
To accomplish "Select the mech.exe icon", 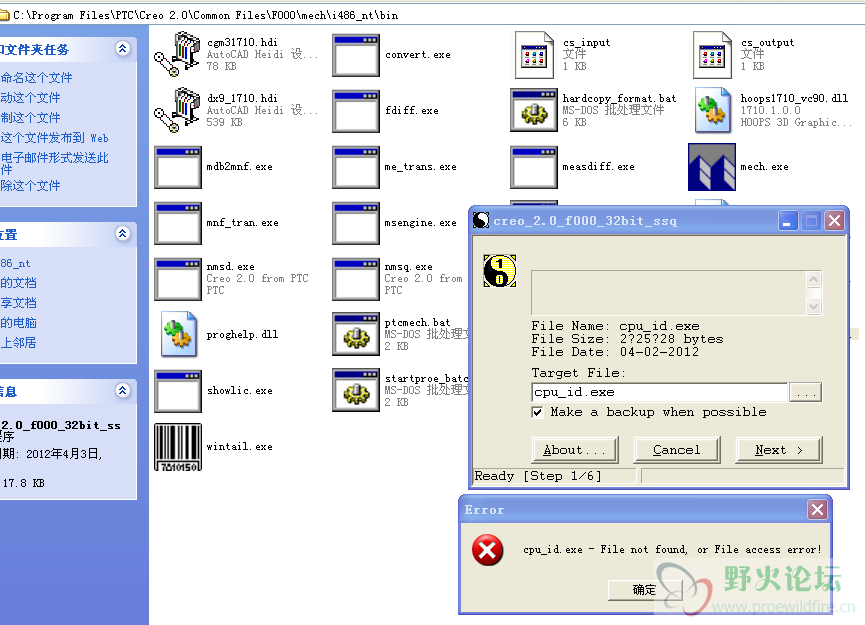I will [712, 167].
